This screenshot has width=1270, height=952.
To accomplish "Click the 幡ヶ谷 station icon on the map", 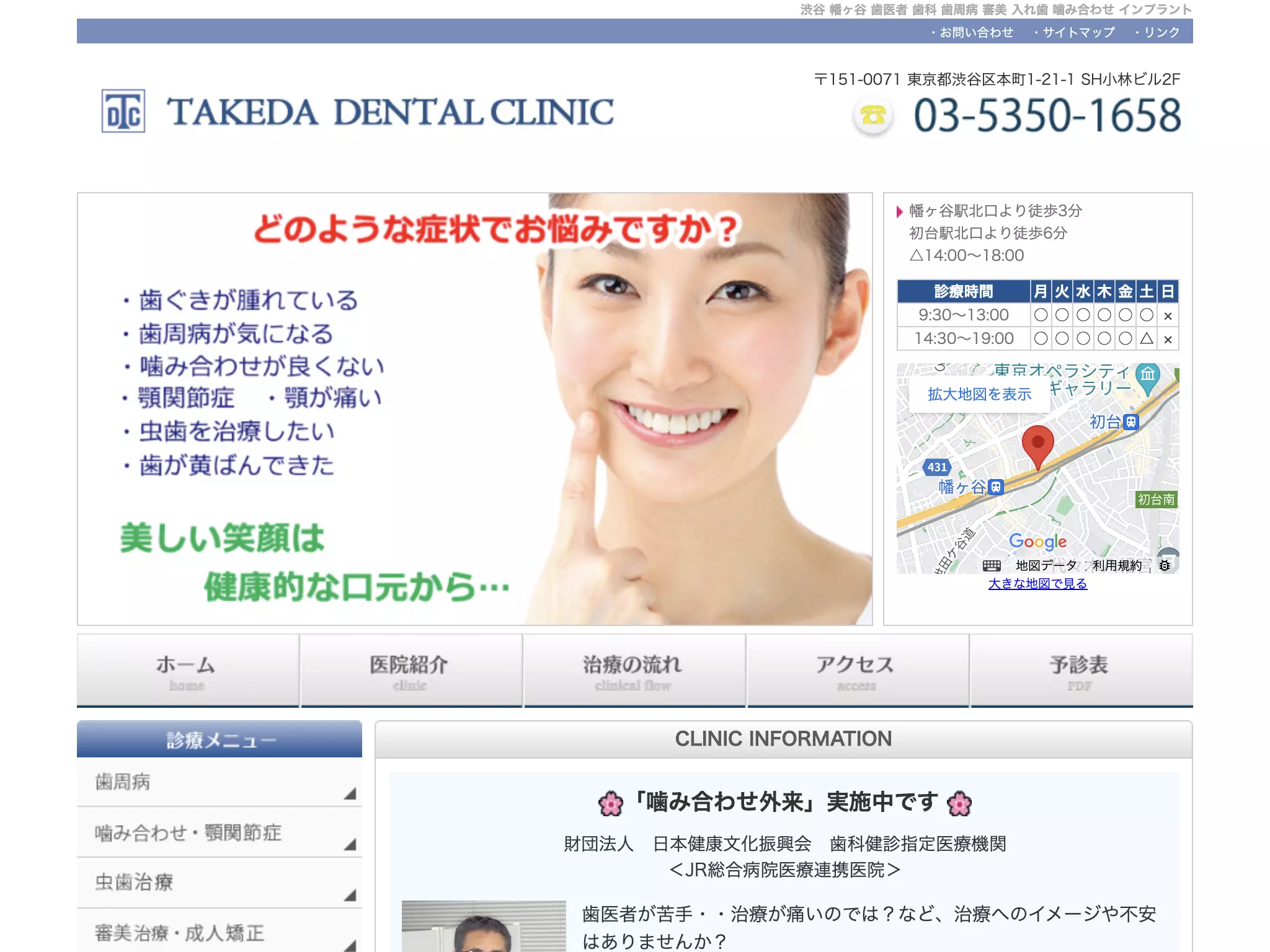I will 996,487.
